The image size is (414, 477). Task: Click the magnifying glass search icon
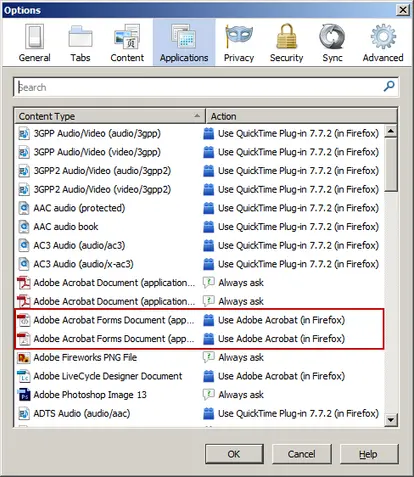(389, 86)
